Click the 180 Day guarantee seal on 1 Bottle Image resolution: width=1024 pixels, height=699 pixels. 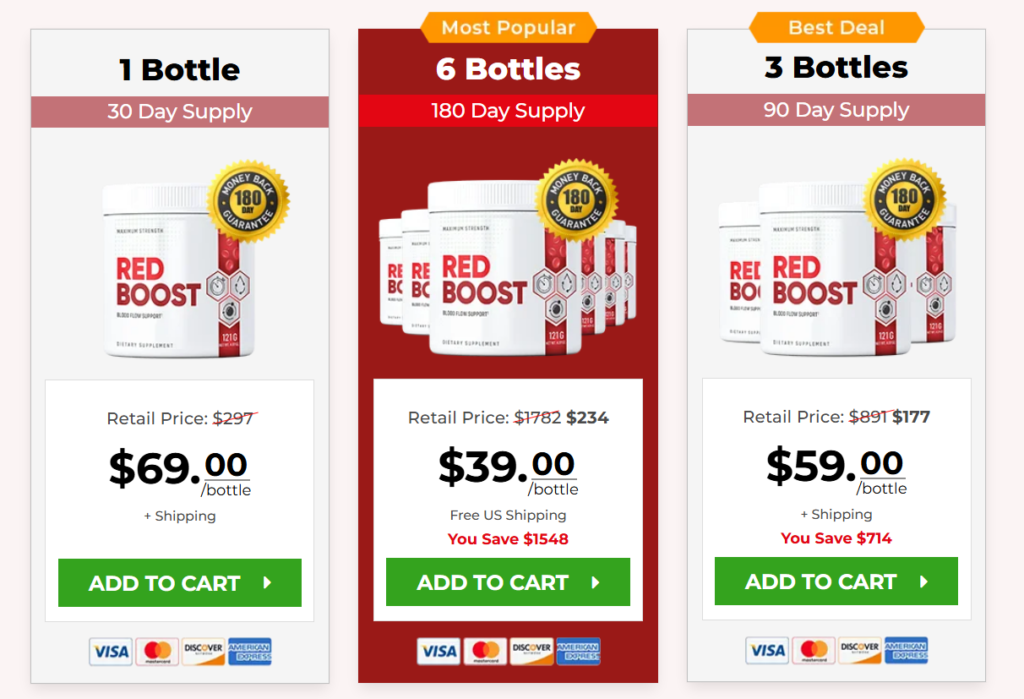(x=248, y=200)
